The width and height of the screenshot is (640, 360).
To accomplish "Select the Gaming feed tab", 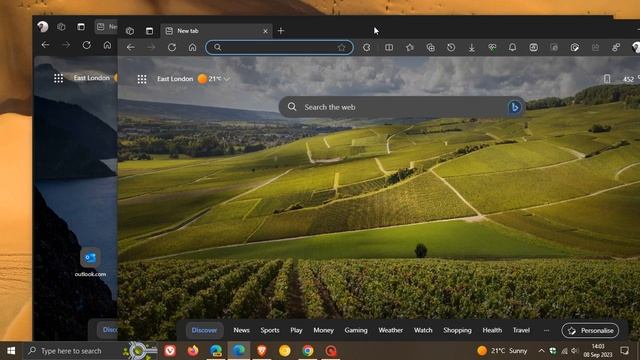I will click(x=356, y=330).
